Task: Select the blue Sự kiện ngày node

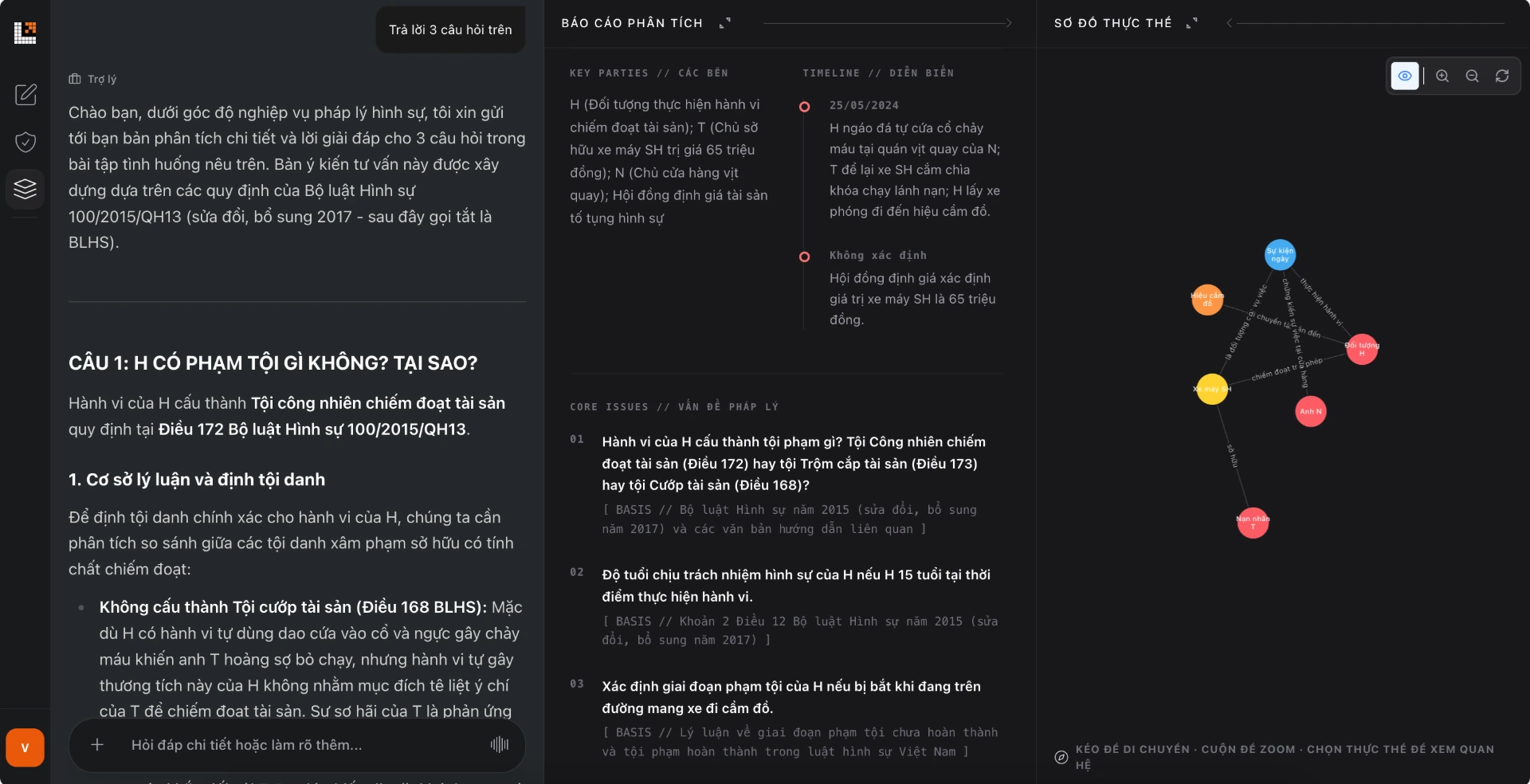Action: [1280, 255]
